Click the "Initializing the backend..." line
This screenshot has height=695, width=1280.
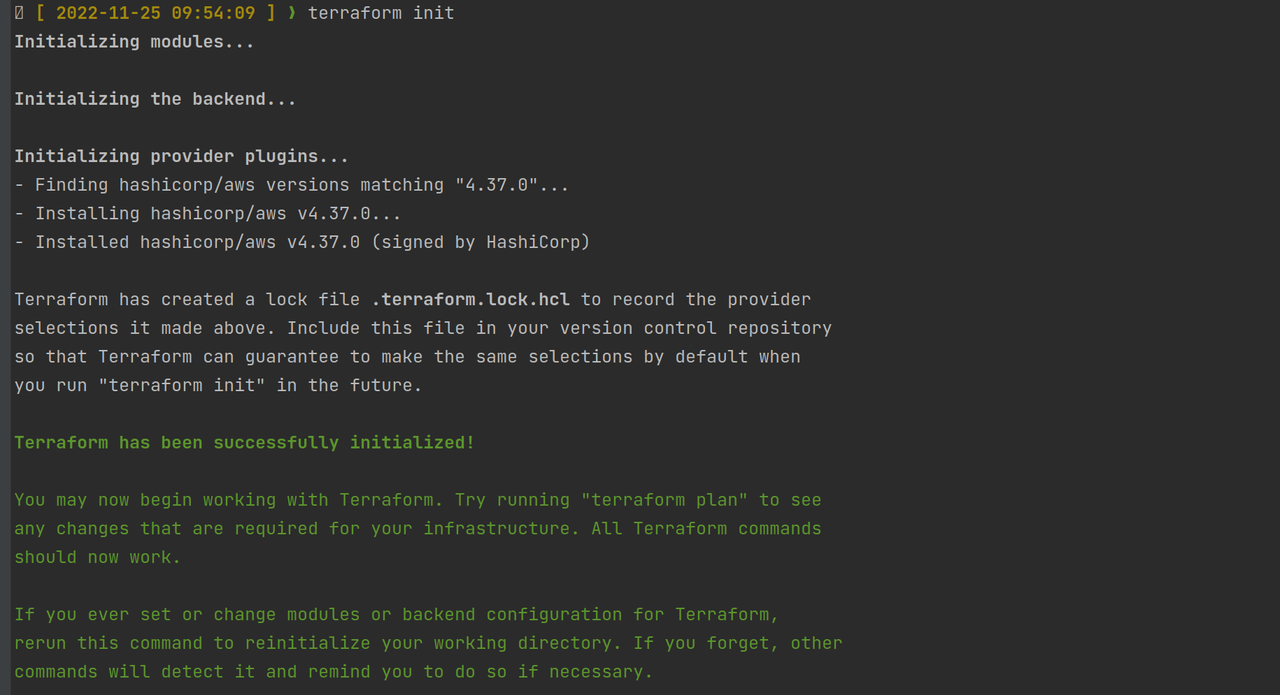click(155, 99)
